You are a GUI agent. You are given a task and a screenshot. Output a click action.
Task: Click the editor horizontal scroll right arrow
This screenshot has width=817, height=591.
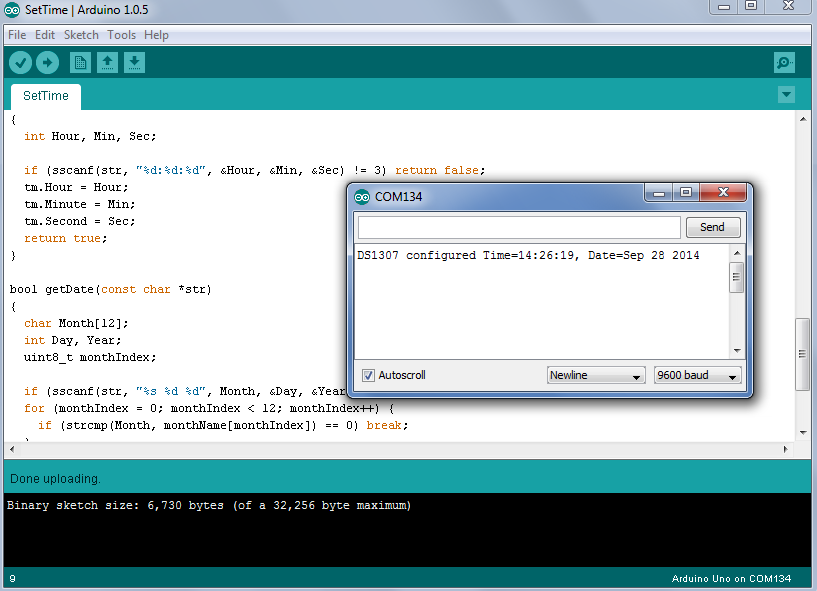pyautogui.click(x=785, y=449)
